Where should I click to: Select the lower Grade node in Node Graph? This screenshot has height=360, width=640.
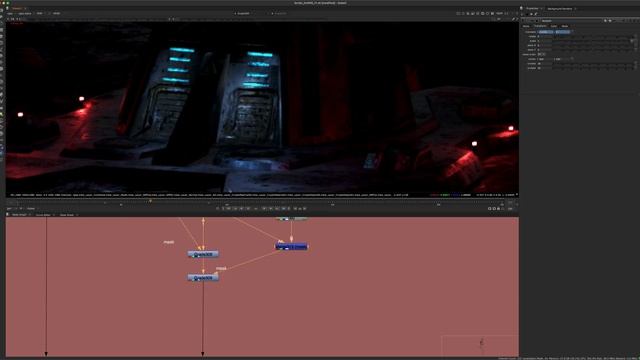click(x=203, y=278)
